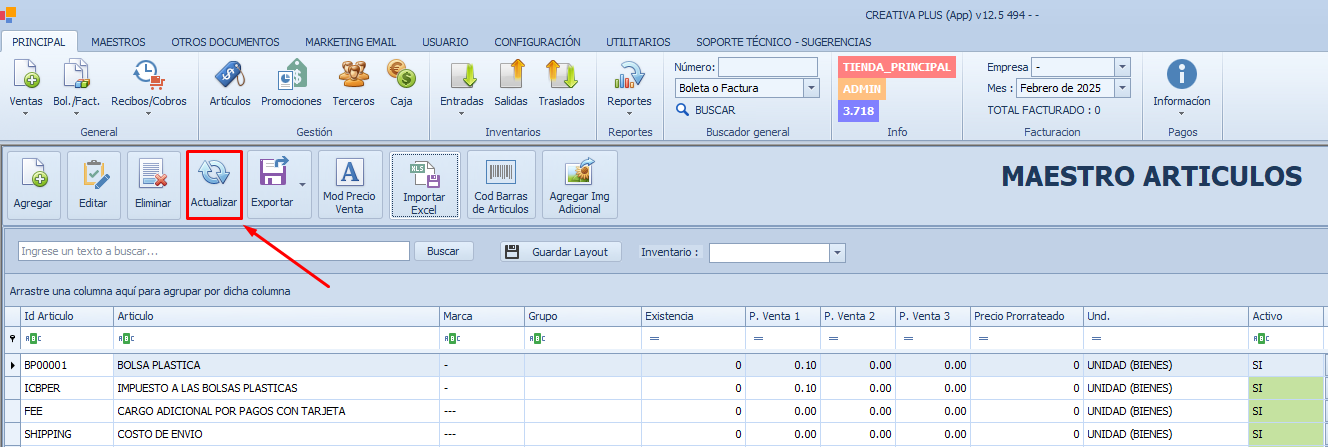
Task: Open Terceros in Gestión group
Action: pos(353,83)
